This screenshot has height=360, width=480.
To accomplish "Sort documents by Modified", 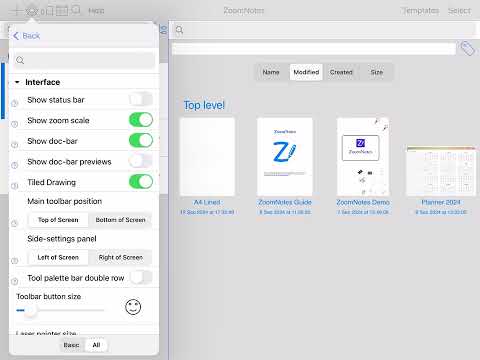I will point(306,72).
